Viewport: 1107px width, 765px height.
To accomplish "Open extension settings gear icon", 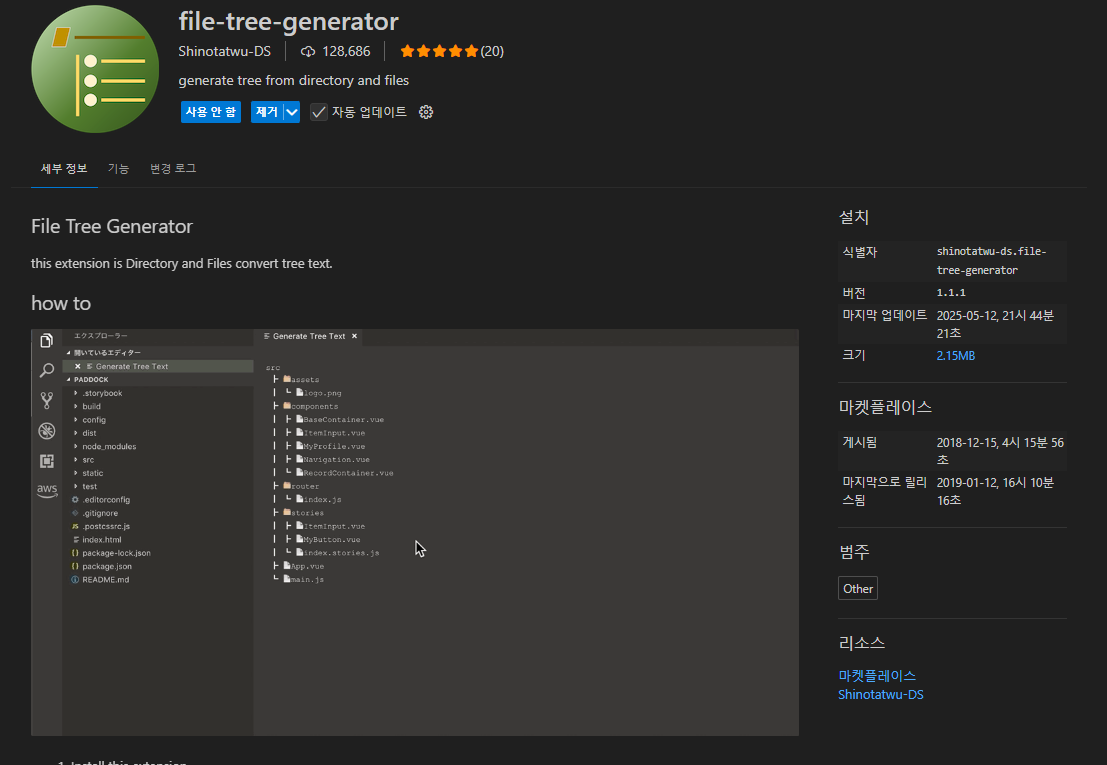I will pos(426,112).
